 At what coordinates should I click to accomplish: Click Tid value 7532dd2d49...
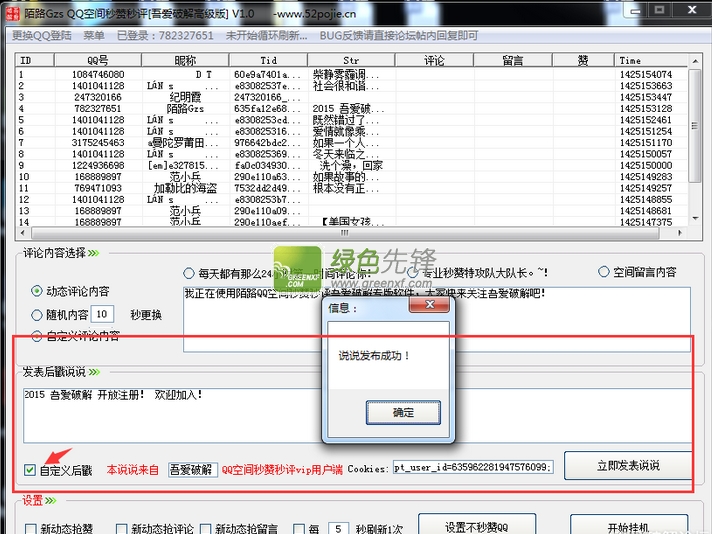(x=267, y=188)
